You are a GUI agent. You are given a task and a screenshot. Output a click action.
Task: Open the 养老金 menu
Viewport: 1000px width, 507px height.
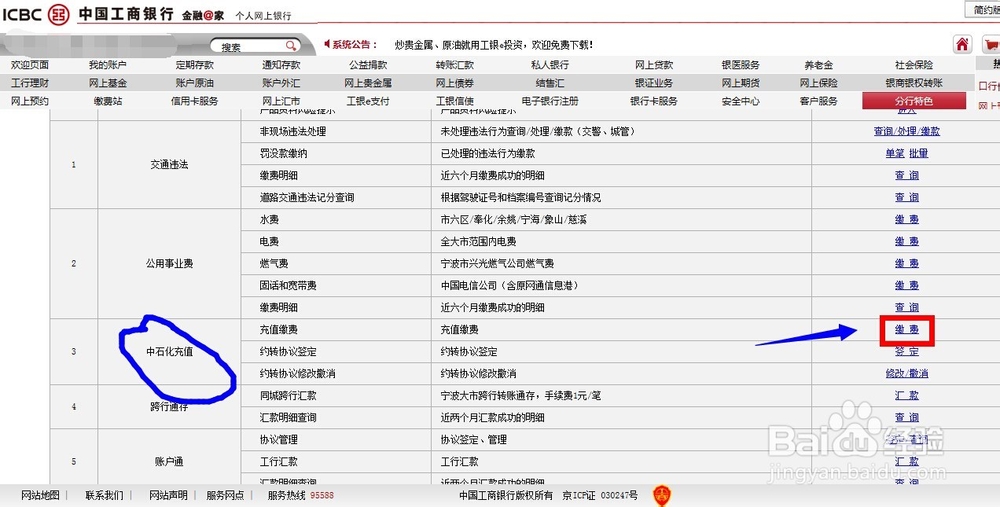819,65
